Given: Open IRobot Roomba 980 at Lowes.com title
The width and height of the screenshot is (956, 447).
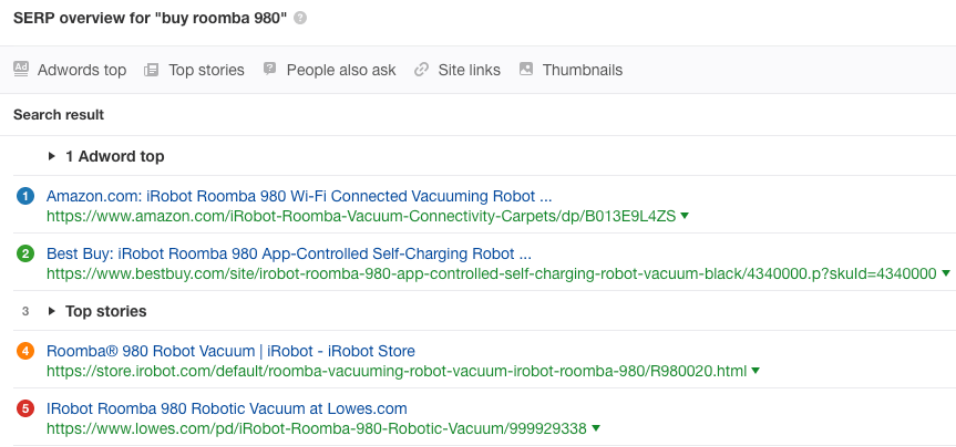Looking at the screenshot, I should [x=227, y=409].
